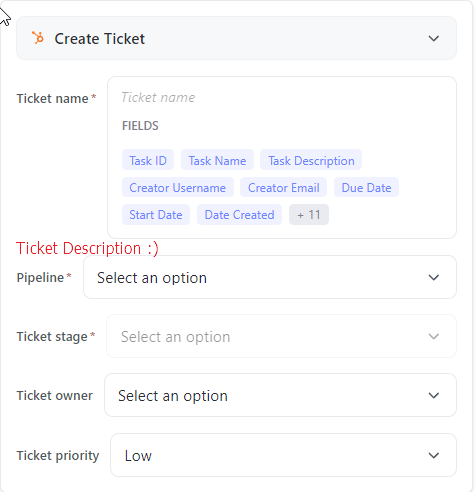Screen dimensions: 476x492
Task: Click the Ticket priority chevron arrow
Action: (x=433, y=455)
